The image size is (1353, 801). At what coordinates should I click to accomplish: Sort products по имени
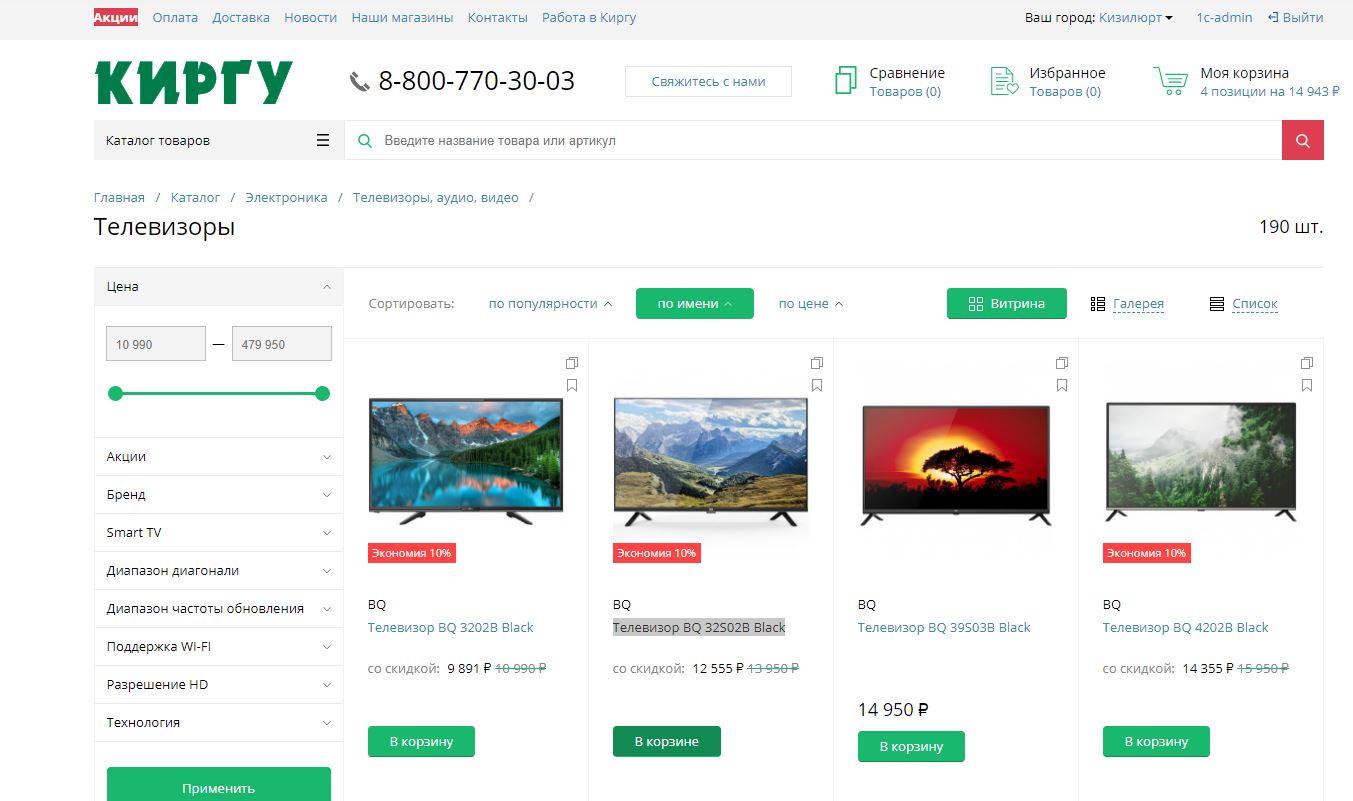[695, 304]
